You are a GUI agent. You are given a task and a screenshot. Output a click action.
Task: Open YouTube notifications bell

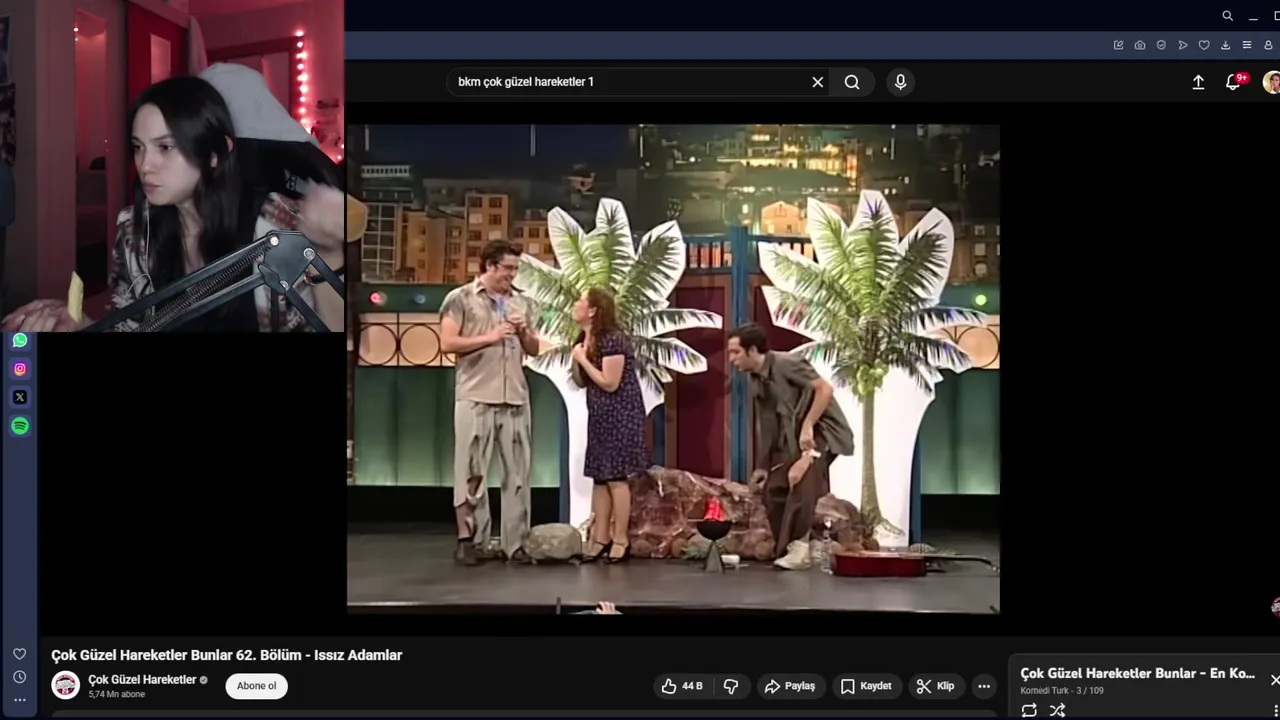click(x=1234, y=82)
